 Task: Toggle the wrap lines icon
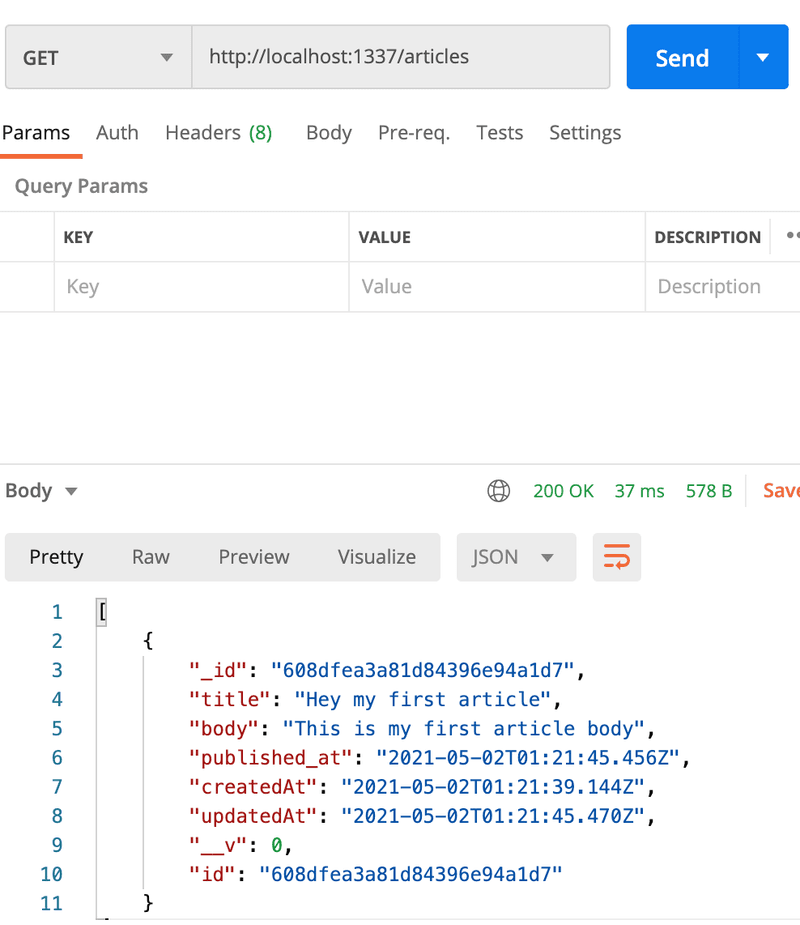[616, 557]
